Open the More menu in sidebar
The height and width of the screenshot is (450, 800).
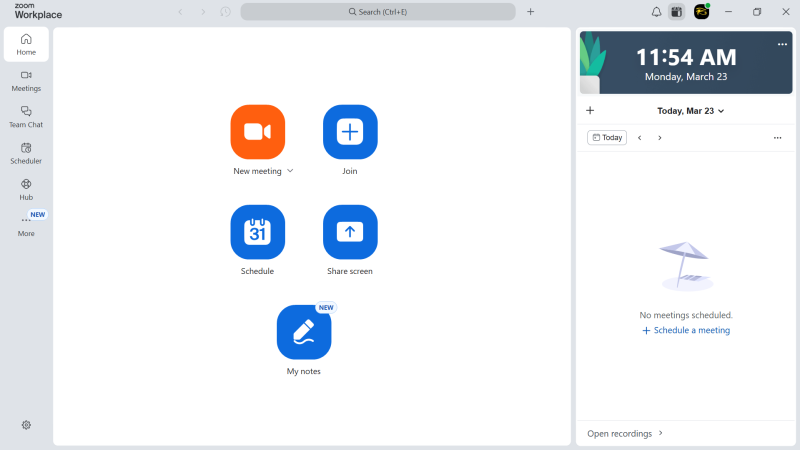pyautogui.click(x=26, y=225)
